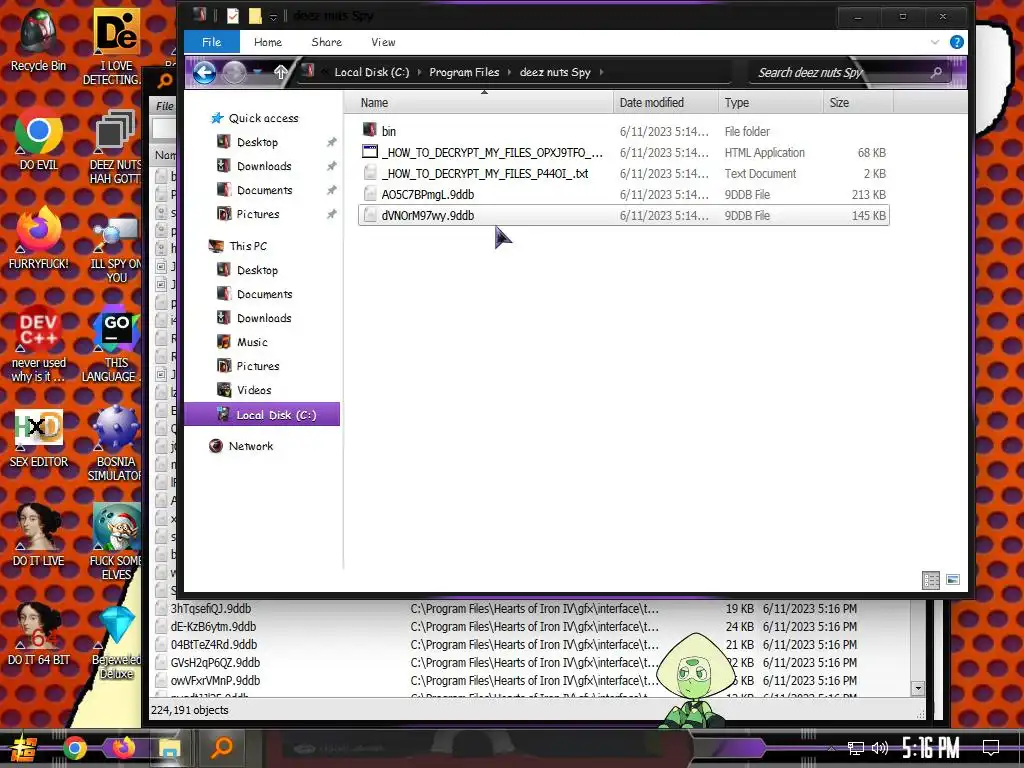Click Program Files in address bar
The height and width of the screenshot is (768, 1024).
[x=464, y=72]
